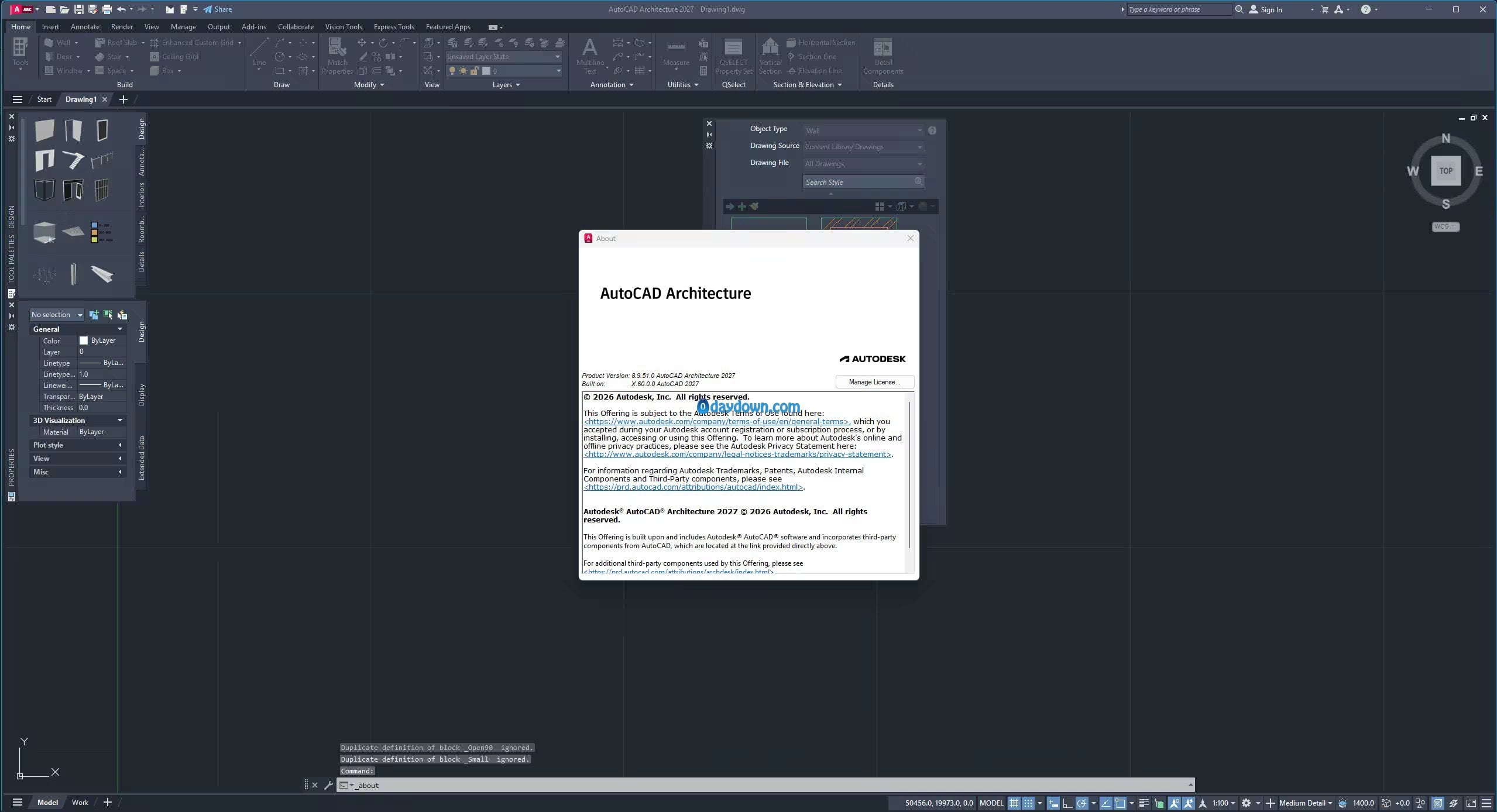Click the ByLayer color swatch
Screen dimensions: 1497x812
click(84, 340)
